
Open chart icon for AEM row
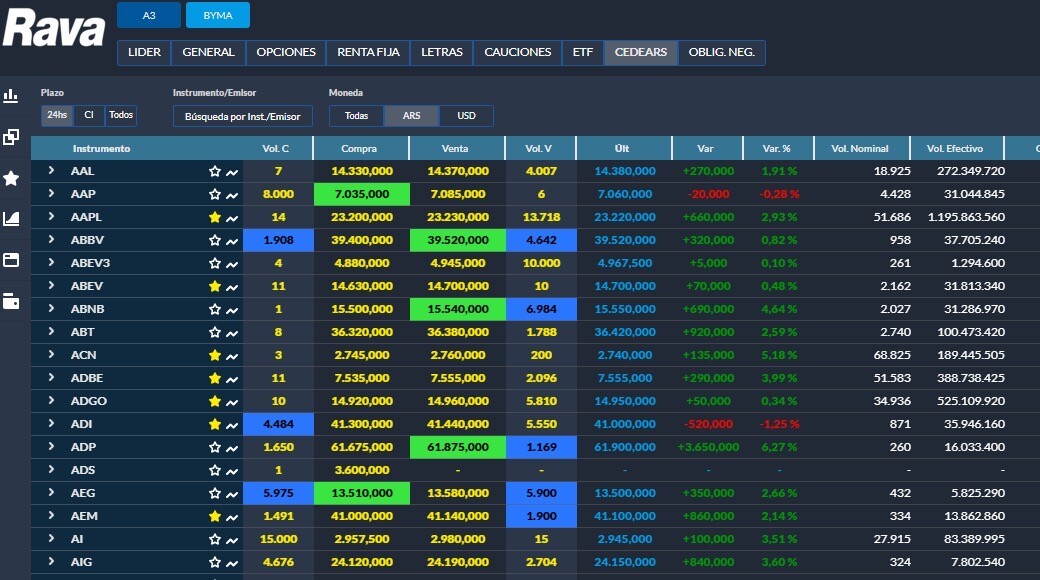pyautogui.click(x=231, y=517)
